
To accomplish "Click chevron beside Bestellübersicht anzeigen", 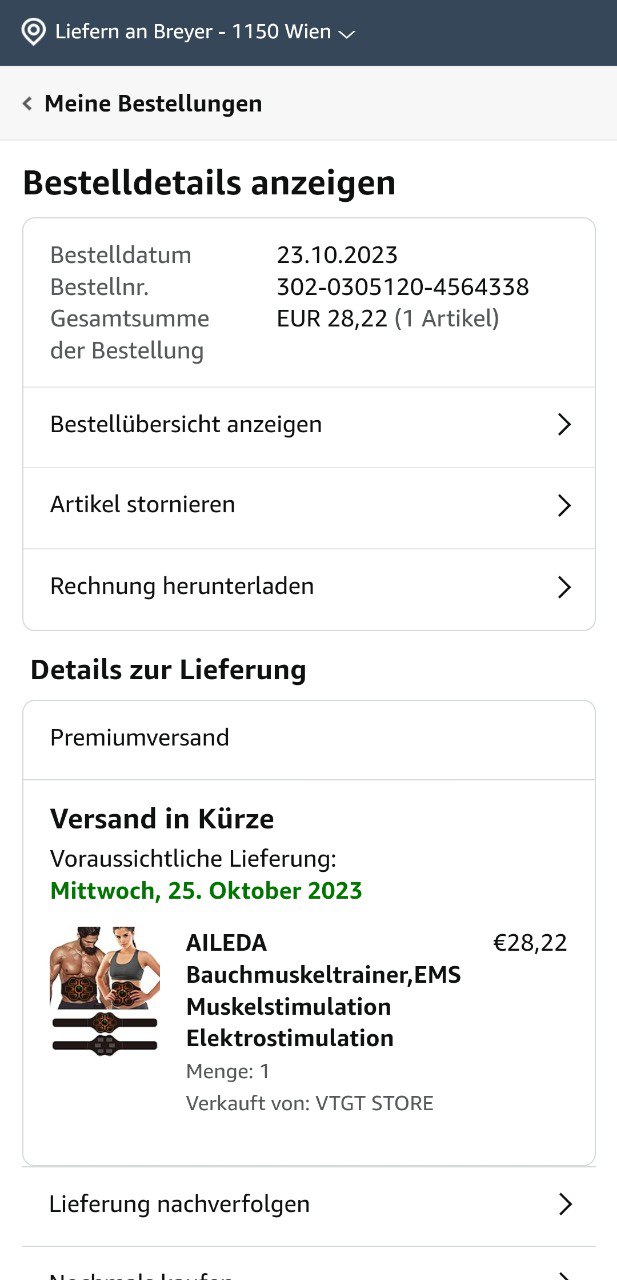I will 564,425.
